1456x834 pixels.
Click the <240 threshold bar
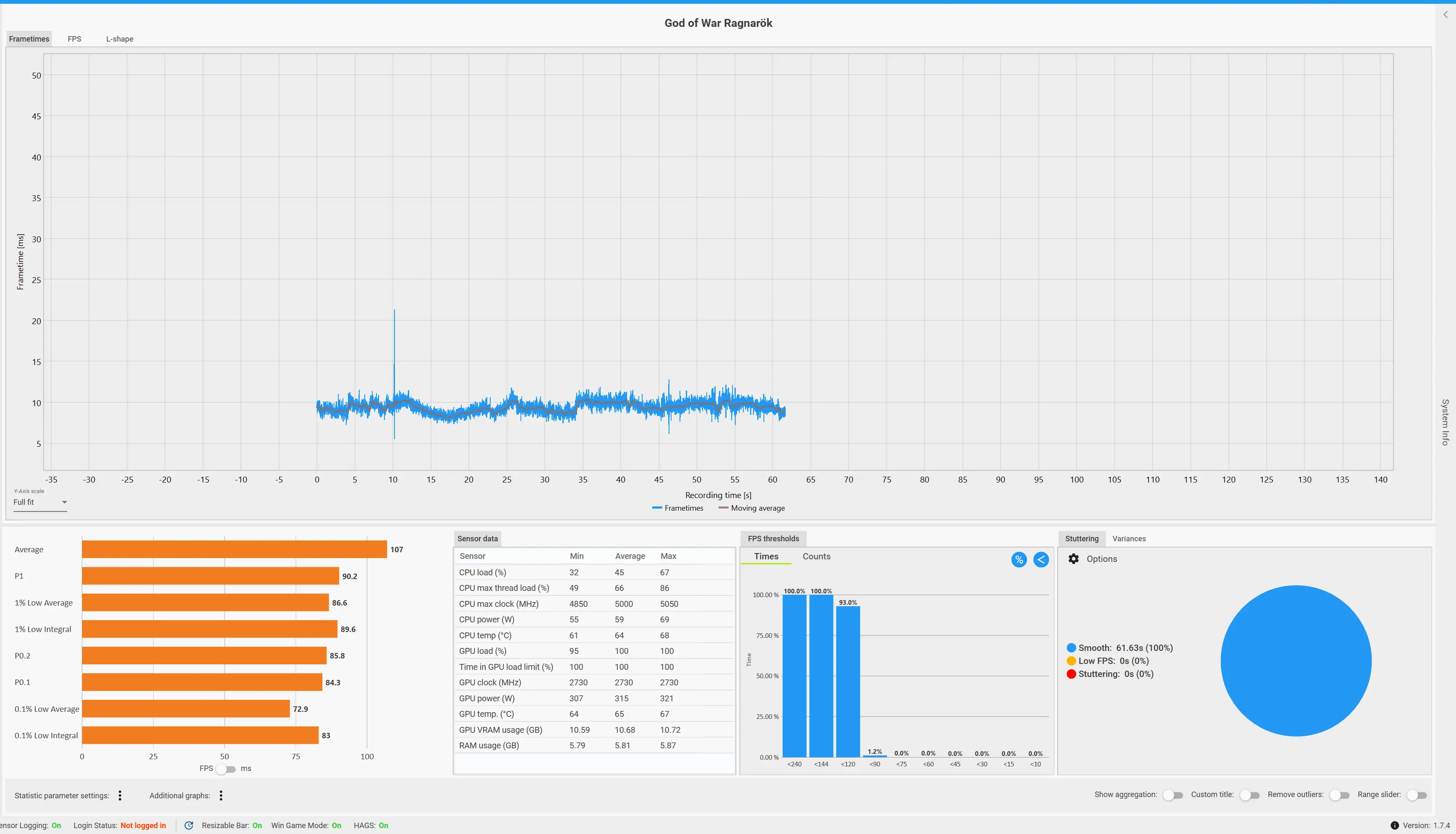795,676
